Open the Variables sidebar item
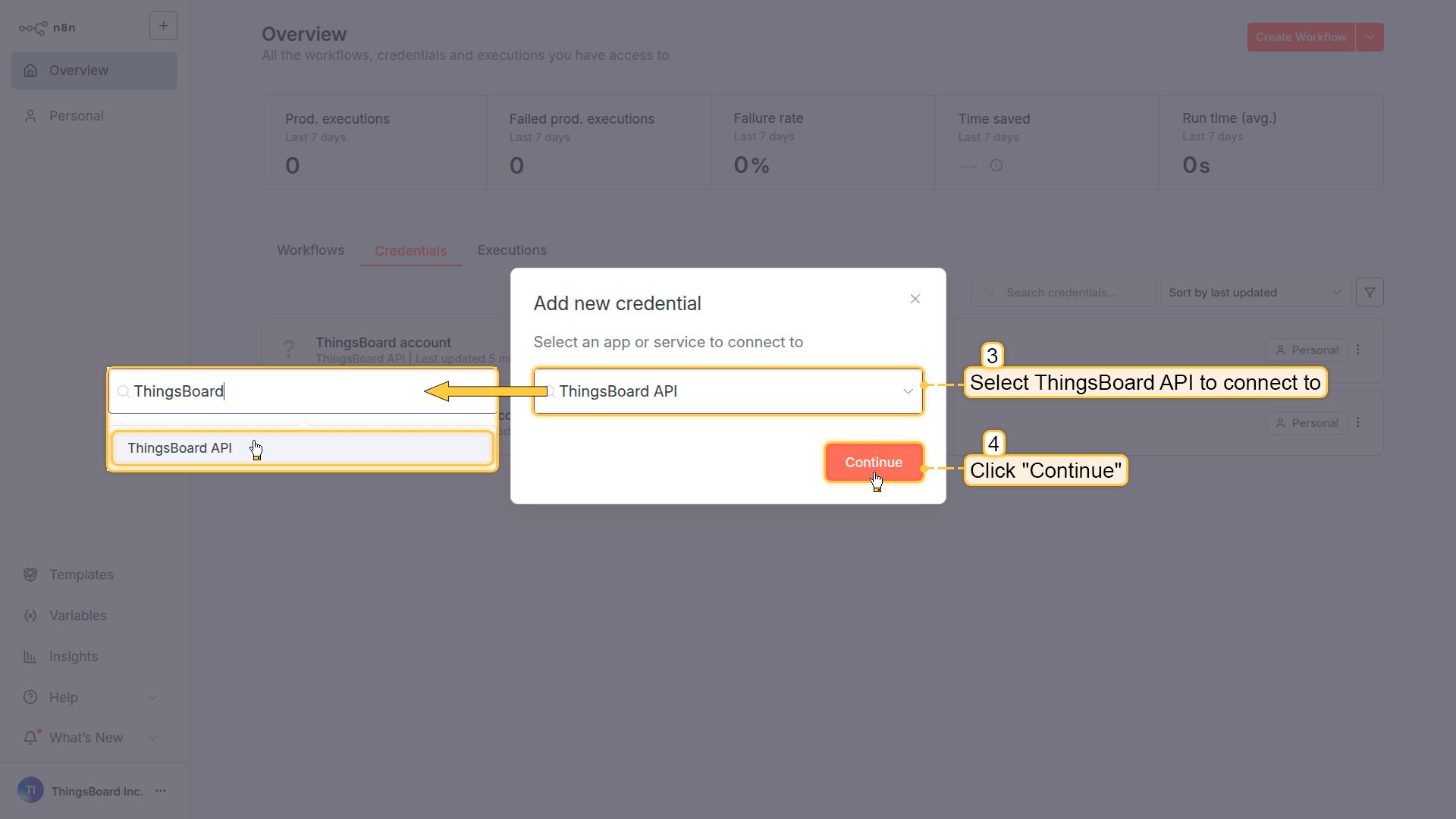 coord(77,616)
